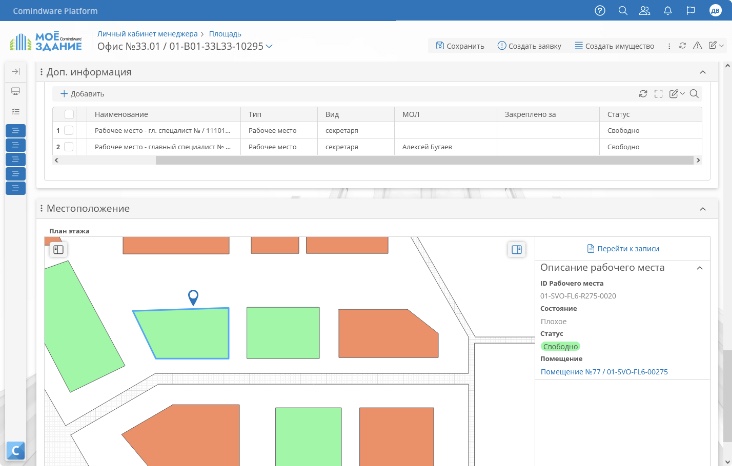732x466 pixels.
Task: Click page vertical scrollbar up arrow
Action: [727, 66]
